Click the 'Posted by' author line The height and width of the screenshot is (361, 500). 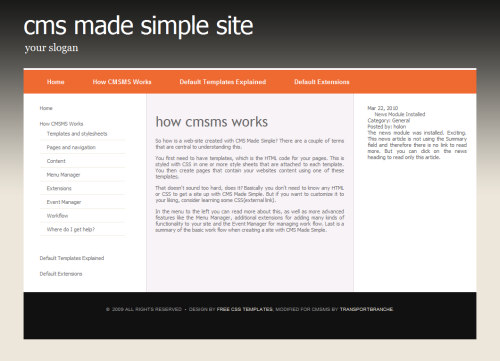[x=387, y=127]
